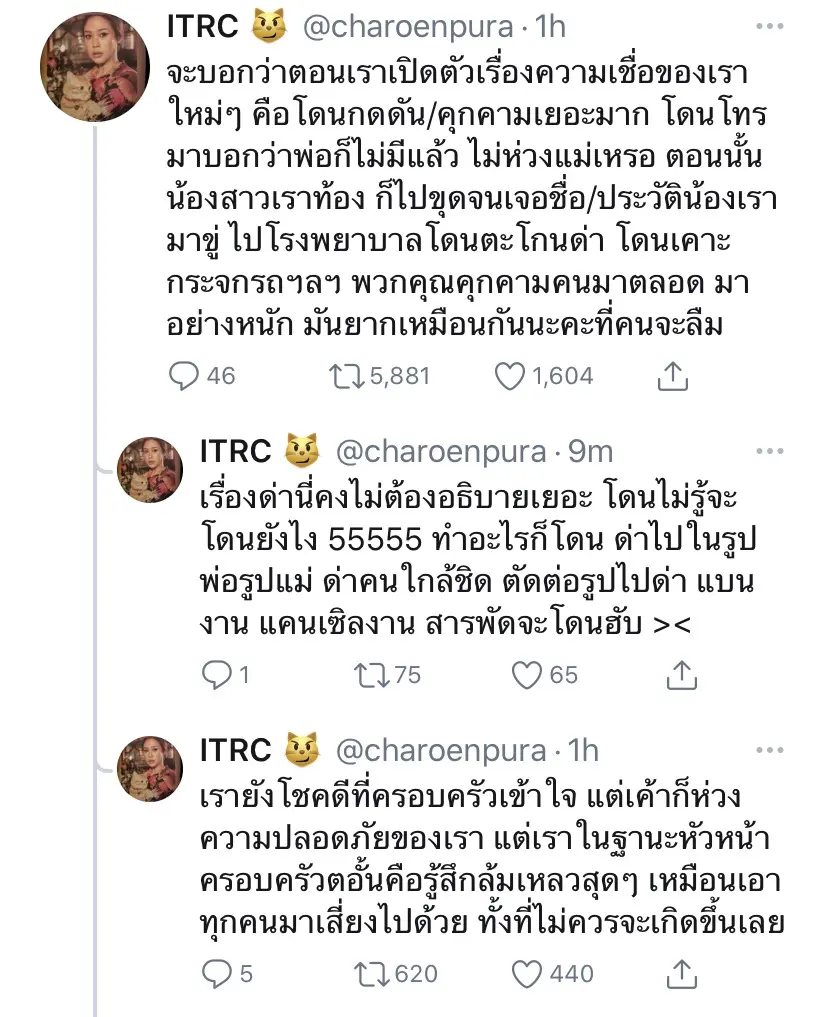Like the tweet with 440 likes
The height and width of the screenshot is (1017, 828).
pyautogui.click(x=526, y=973)
